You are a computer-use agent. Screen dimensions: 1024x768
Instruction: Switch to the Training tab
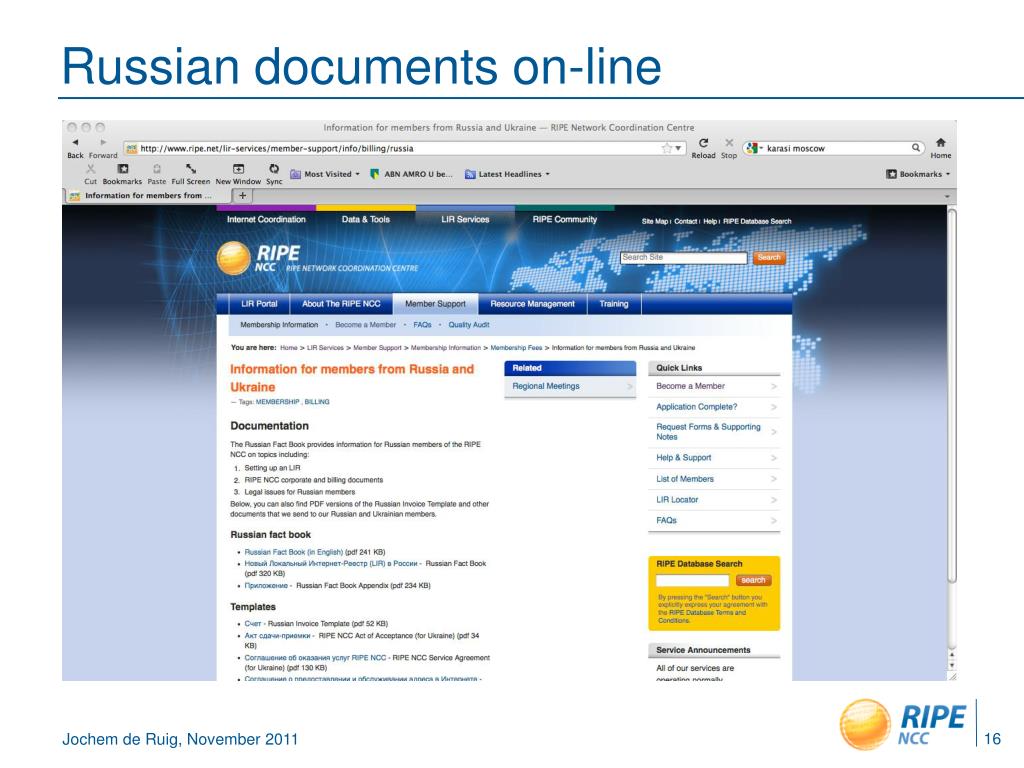tap(614, 304)
